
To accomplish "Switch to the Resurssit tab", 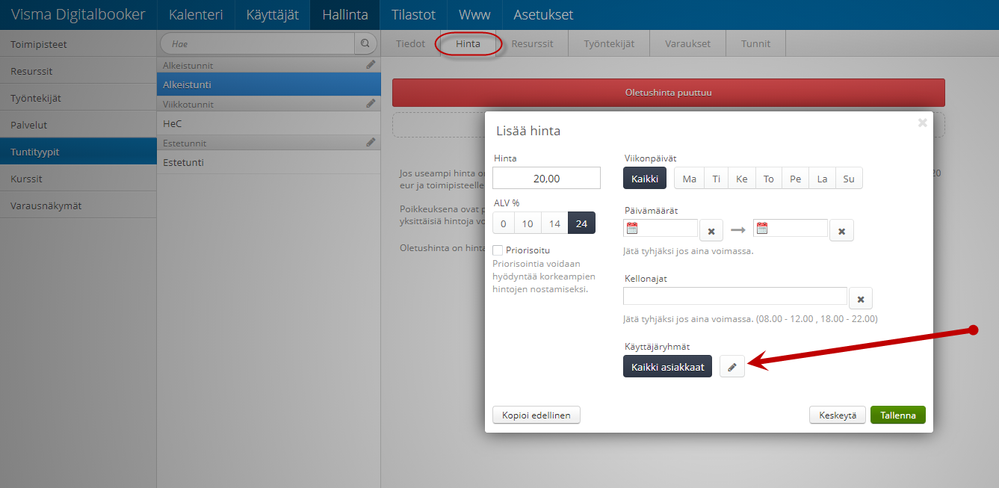I will point(532,44).
